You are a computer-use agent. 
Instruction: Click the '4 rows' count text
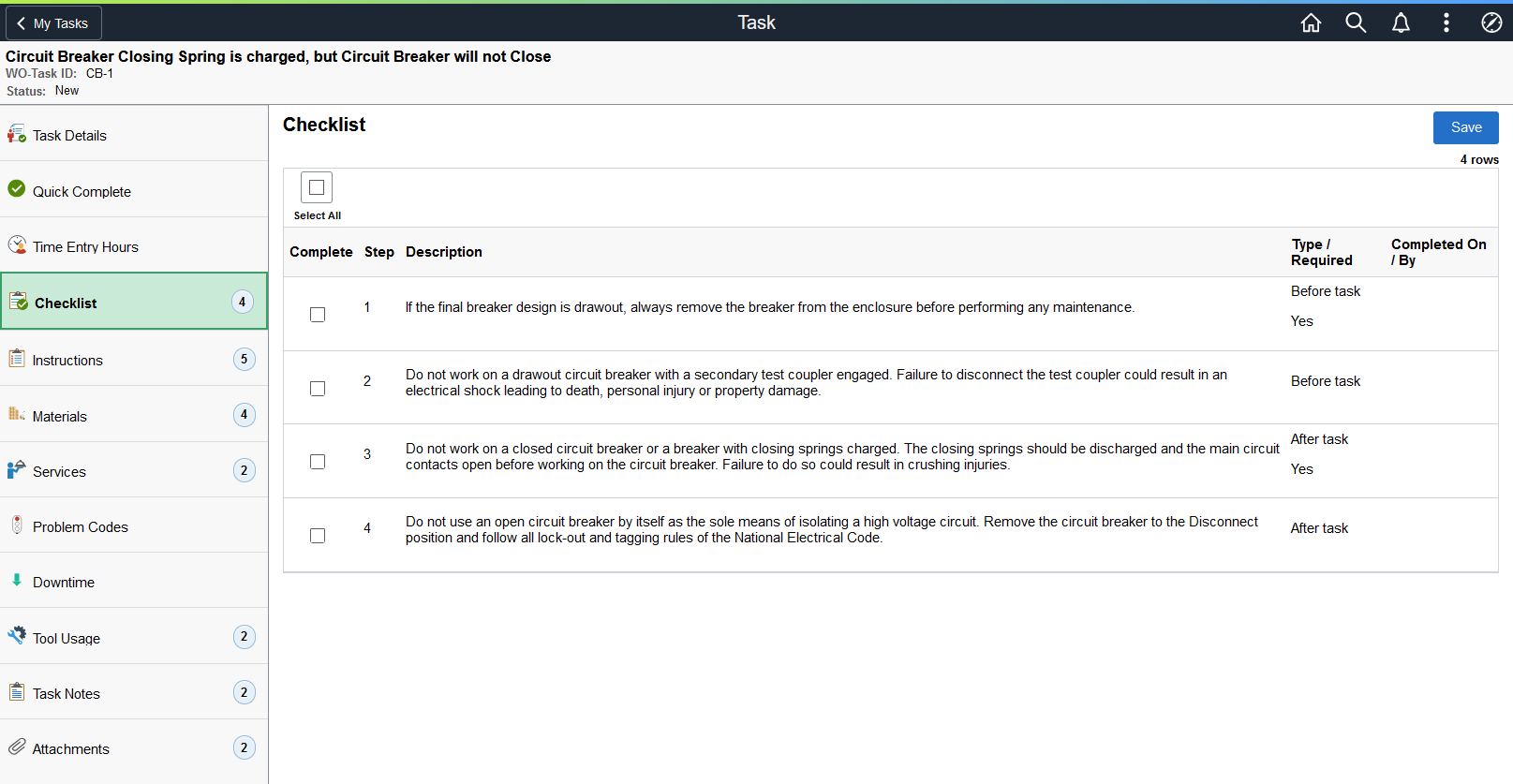pyautogui.click(x=1479, y=159)
